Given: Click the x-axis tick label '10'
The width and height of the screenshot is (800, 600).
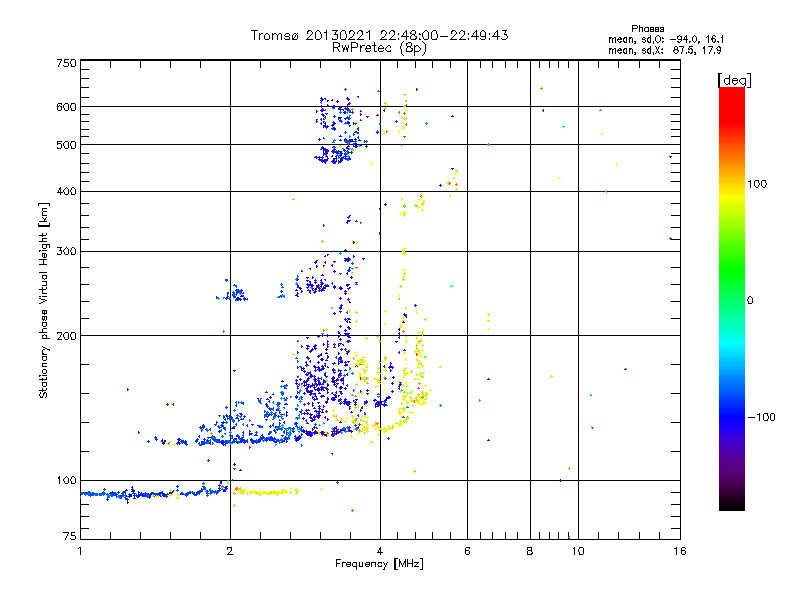Looking at the screenshot, I should click(578, 551).
